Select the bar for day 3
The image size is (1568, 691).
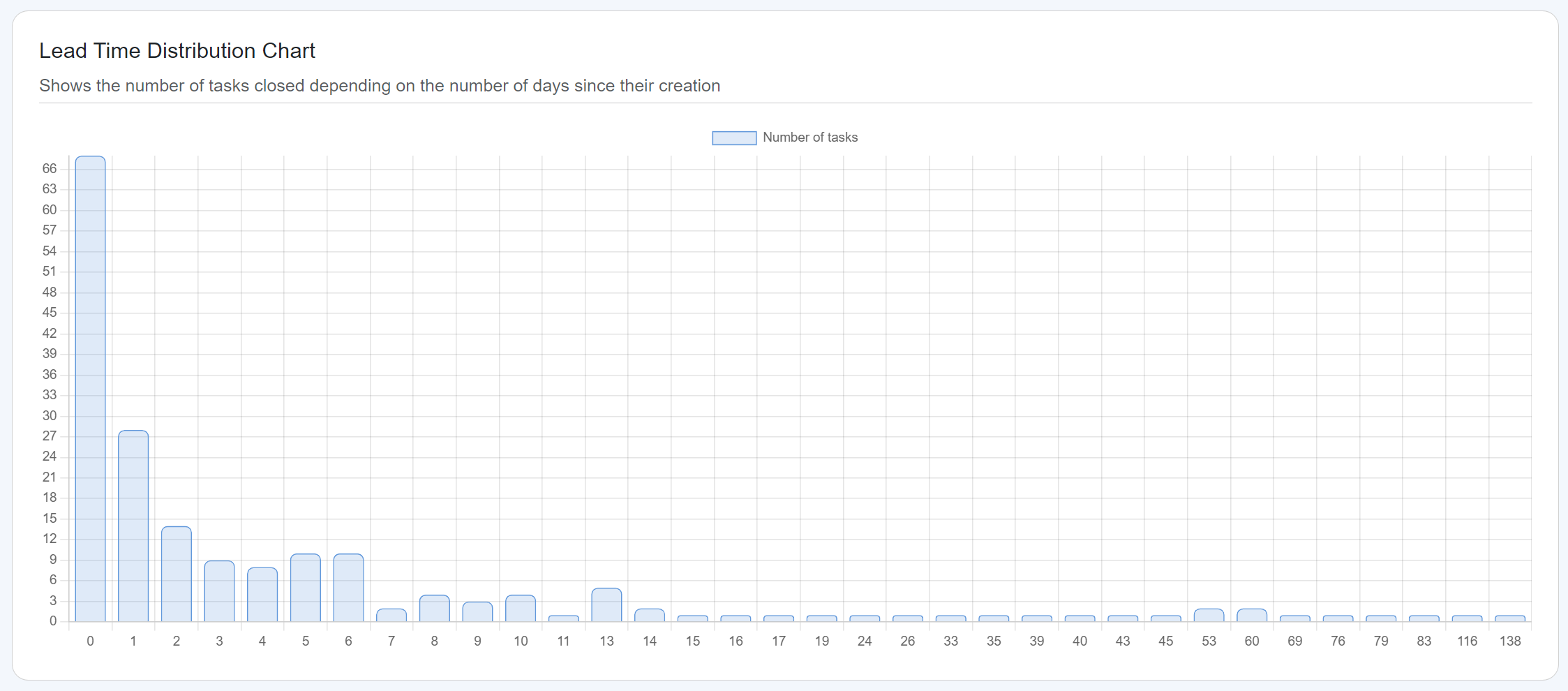219,590
